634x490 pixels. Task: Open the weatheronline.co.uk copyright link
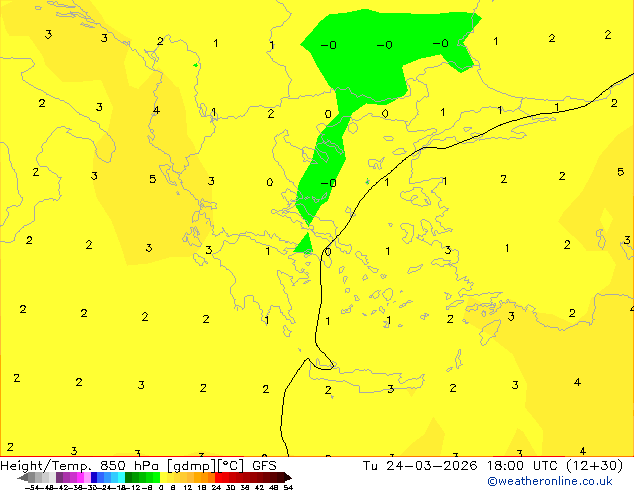(550, 481)
